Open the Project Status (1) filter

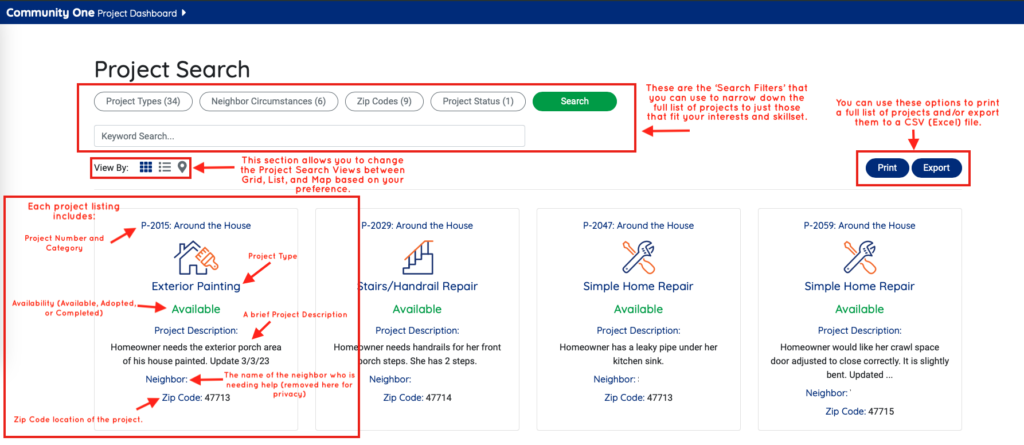point(477,101)
